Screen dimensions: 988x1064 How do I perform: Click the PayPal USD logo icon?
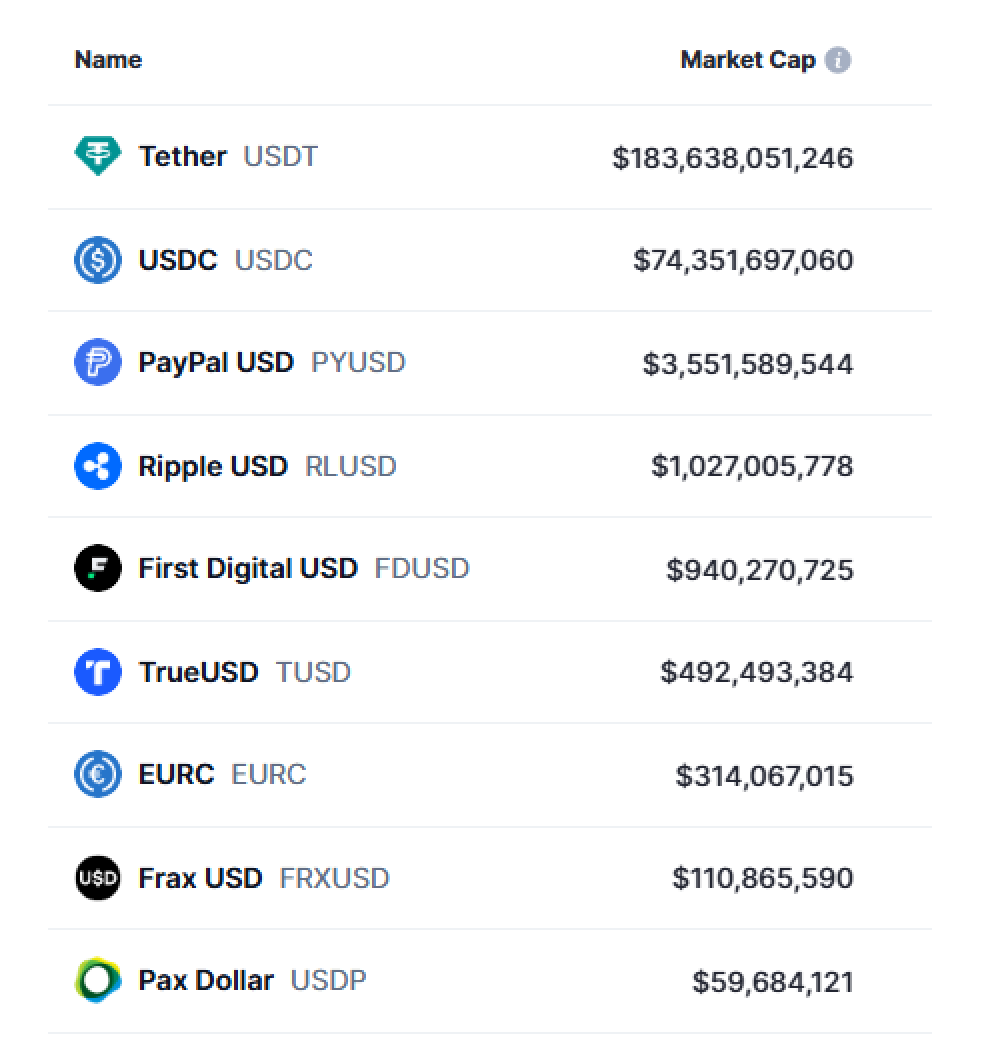tap(98, 362)
